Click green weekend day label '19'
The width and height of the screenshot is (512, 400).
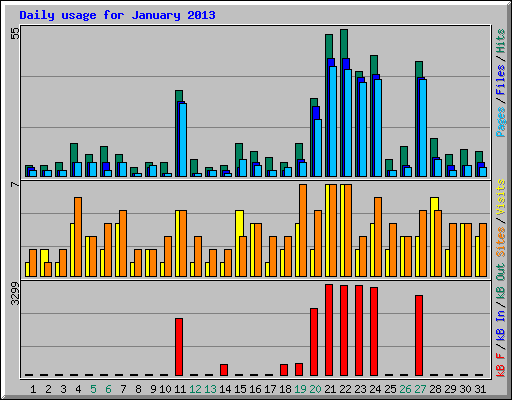click(300, 389)
